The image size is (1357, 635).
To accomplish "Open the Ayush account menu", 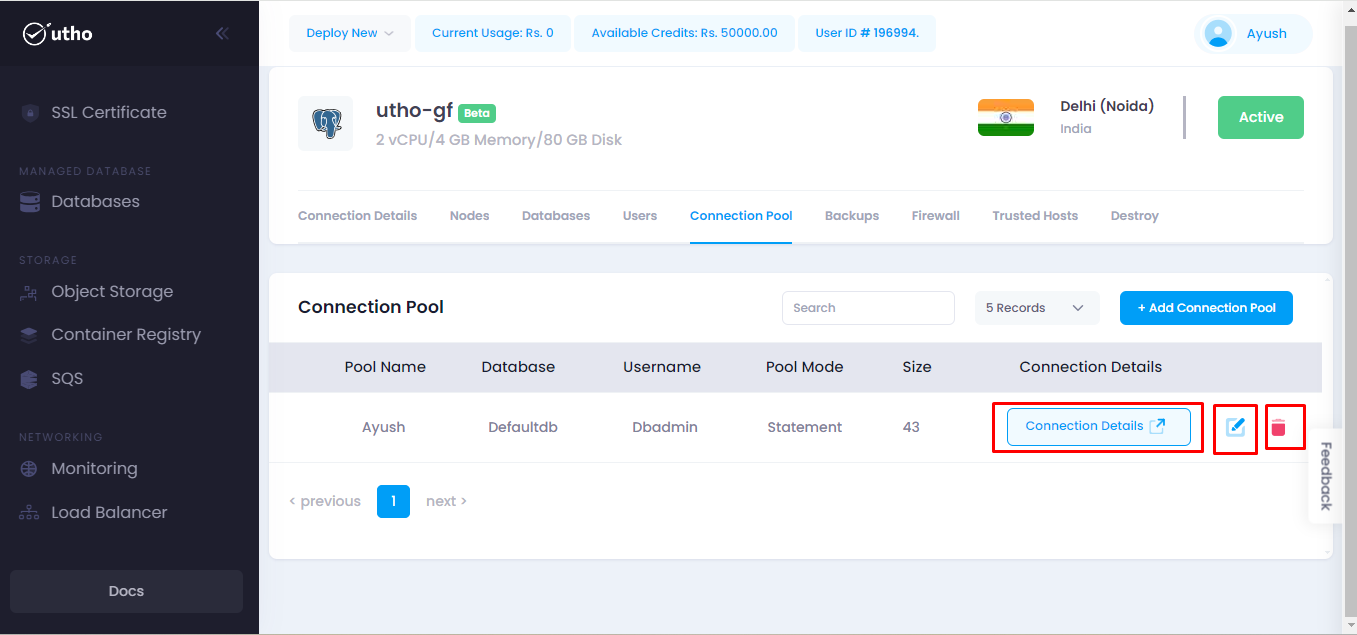I will [x=1253, y=34].
